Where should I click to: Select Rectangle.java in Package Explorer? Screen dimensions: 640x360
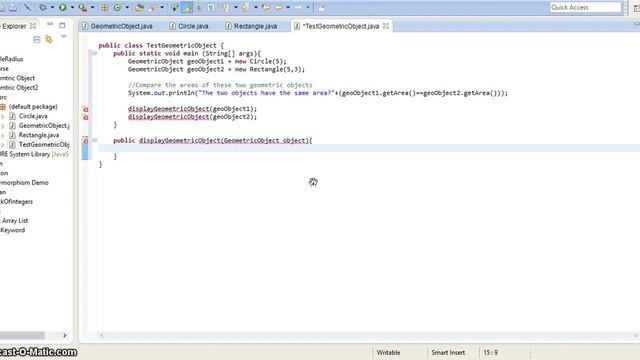pos(39,135)
